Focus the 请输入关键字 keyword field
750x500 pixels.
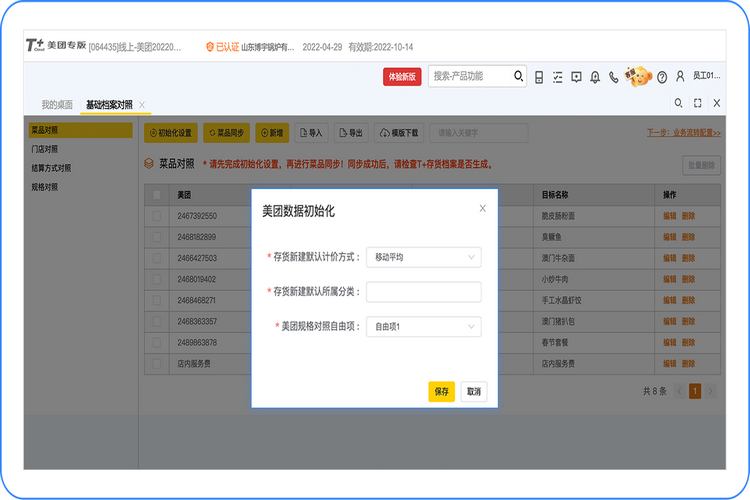click(479, 133)
